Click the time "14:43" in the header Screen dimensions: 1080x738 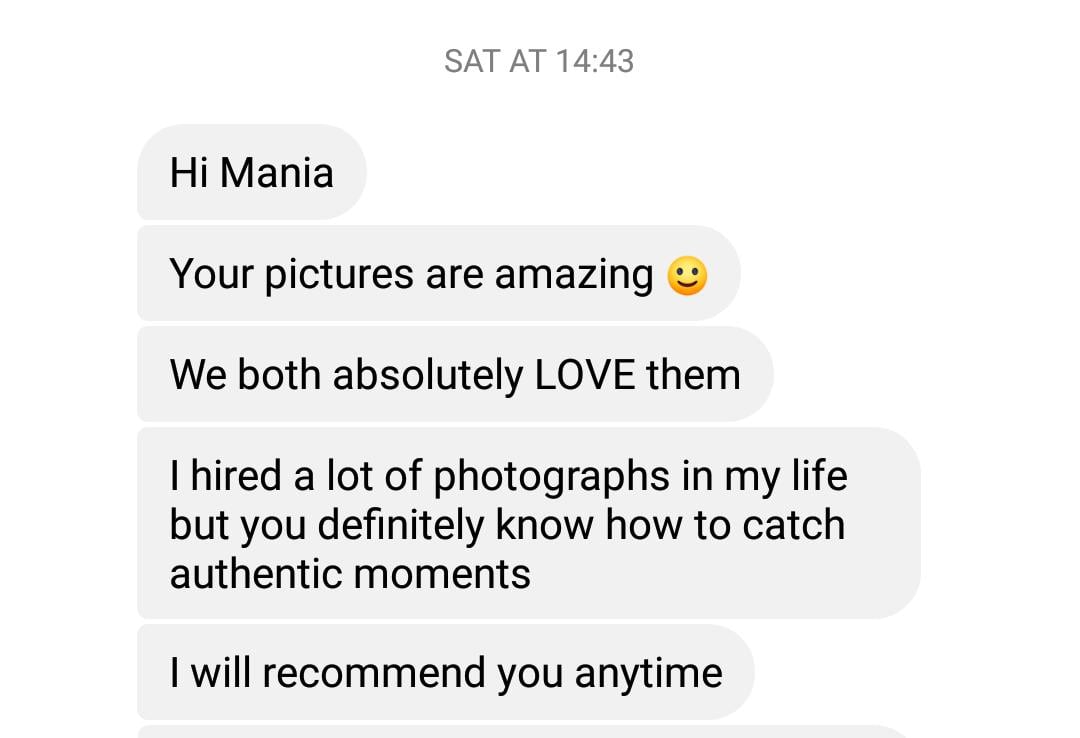[x=594, y=62]
